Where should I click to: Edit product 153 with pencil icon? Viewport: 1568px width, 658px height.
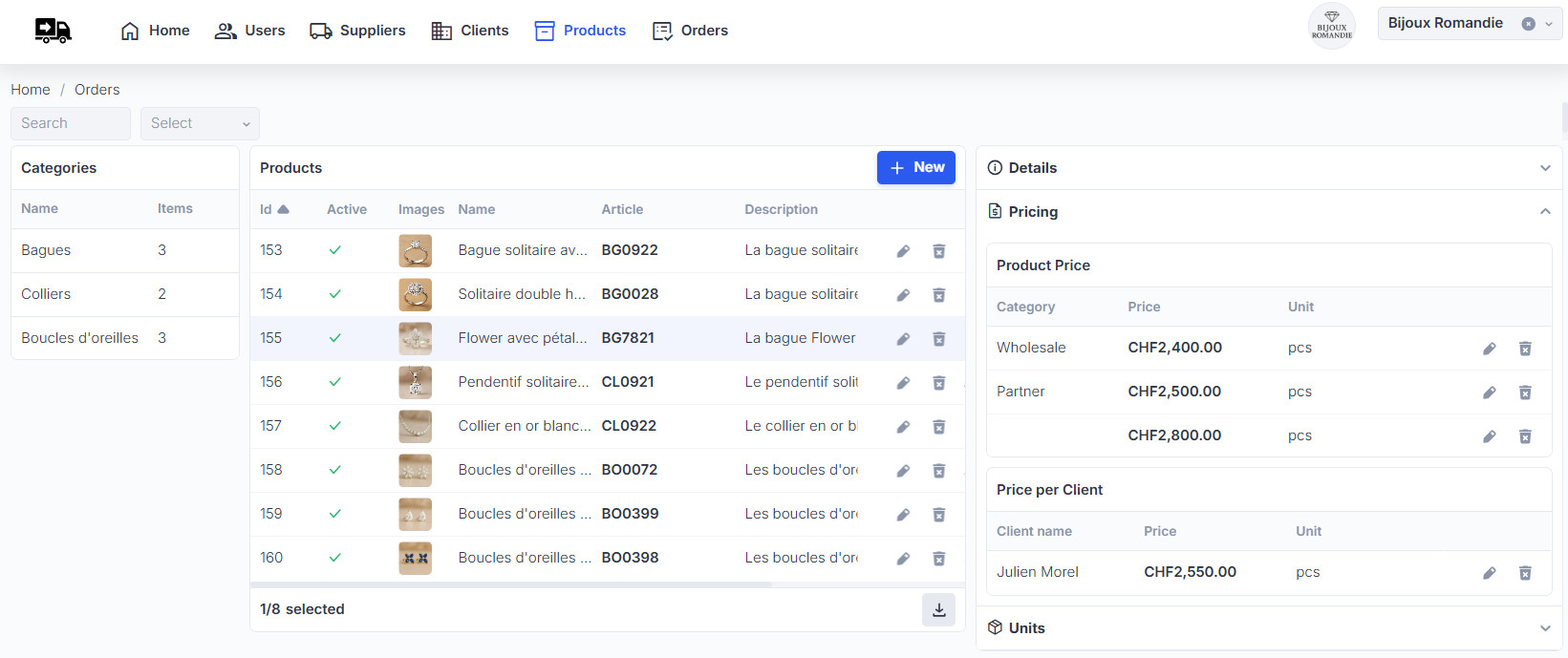(x=903, y=251)
